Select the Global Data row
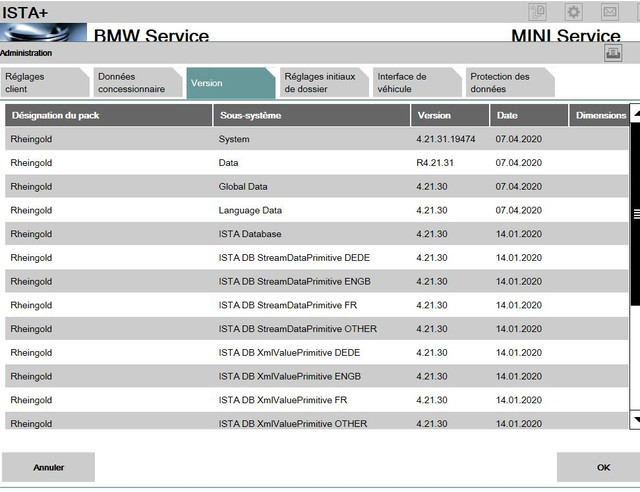This screenshot has width=640, height=492. [316, 186]
